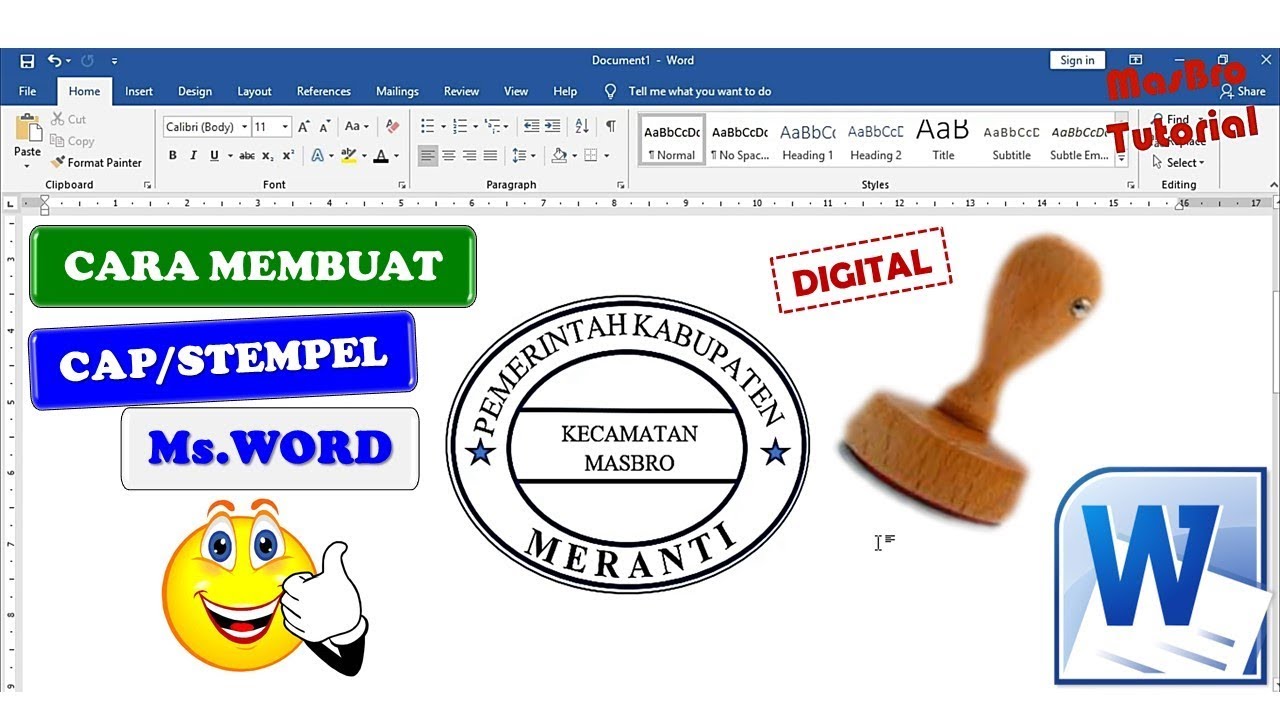This screenshot has width=1280, height=720.
Task: Toggle Italic formatting
Action: [x=193, y=156]
